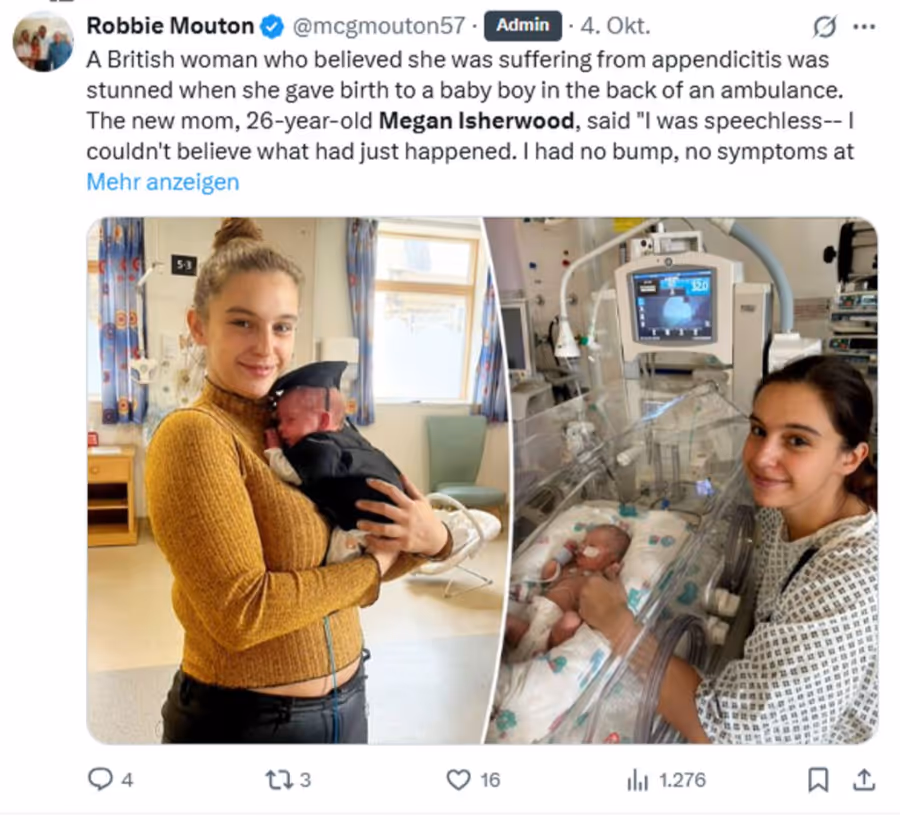
Task: Bookmark this tweet
Action: (818, 779)
